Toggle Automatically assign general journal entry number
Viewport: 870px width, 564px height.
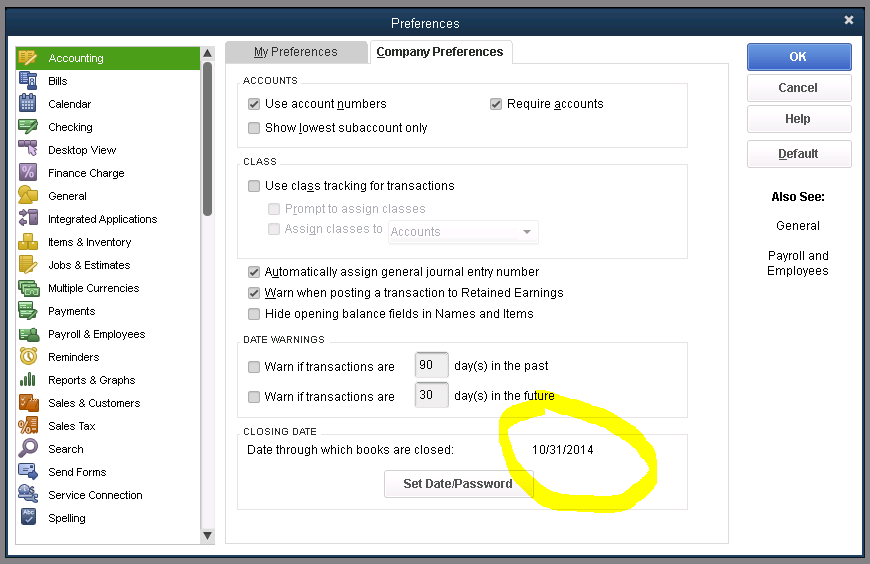pyautogui.click(x=254, y=272)
